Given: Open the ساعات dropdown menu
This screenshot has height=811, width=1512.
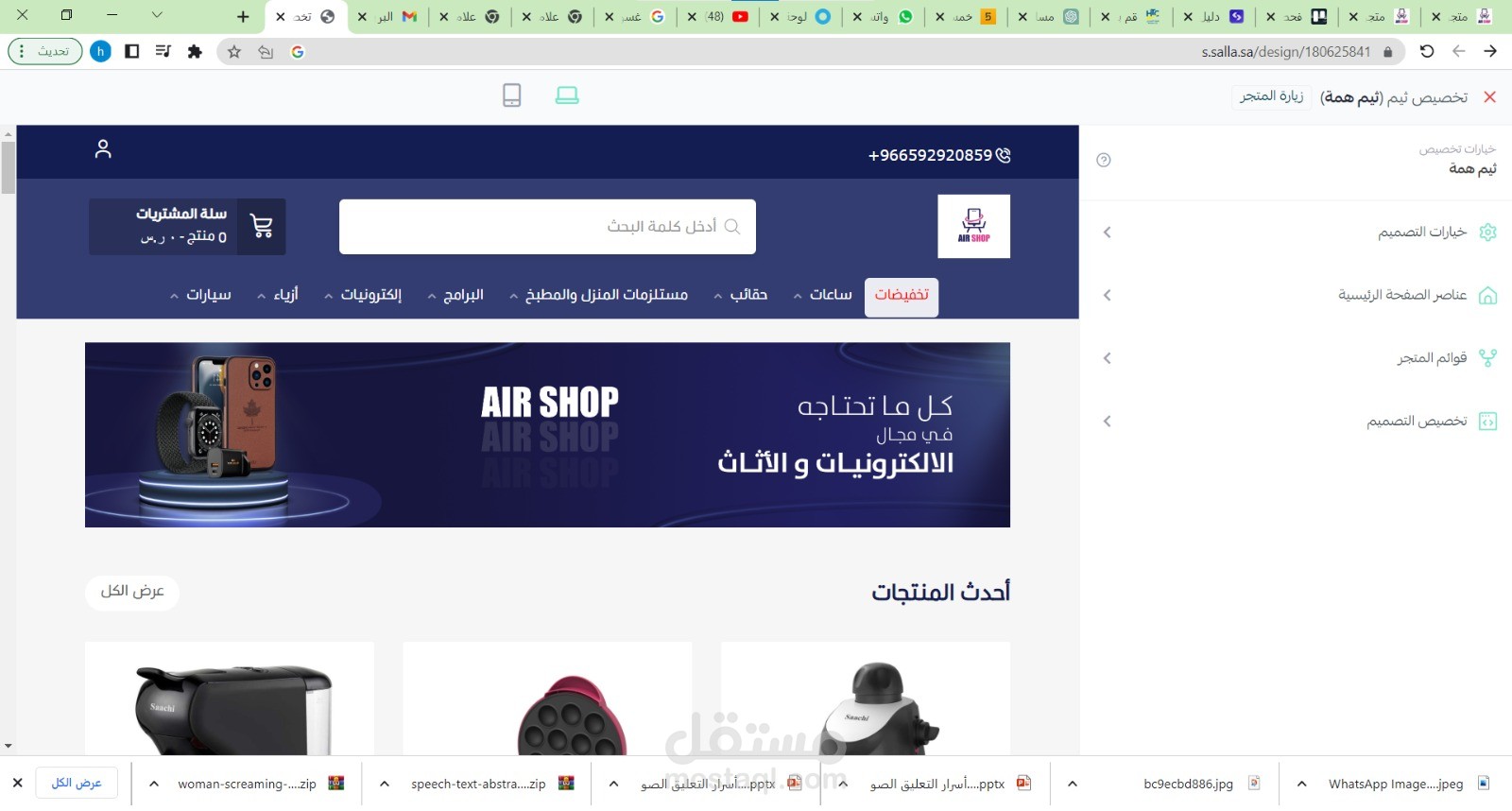Looking at the screenshot, I should 823,295.
